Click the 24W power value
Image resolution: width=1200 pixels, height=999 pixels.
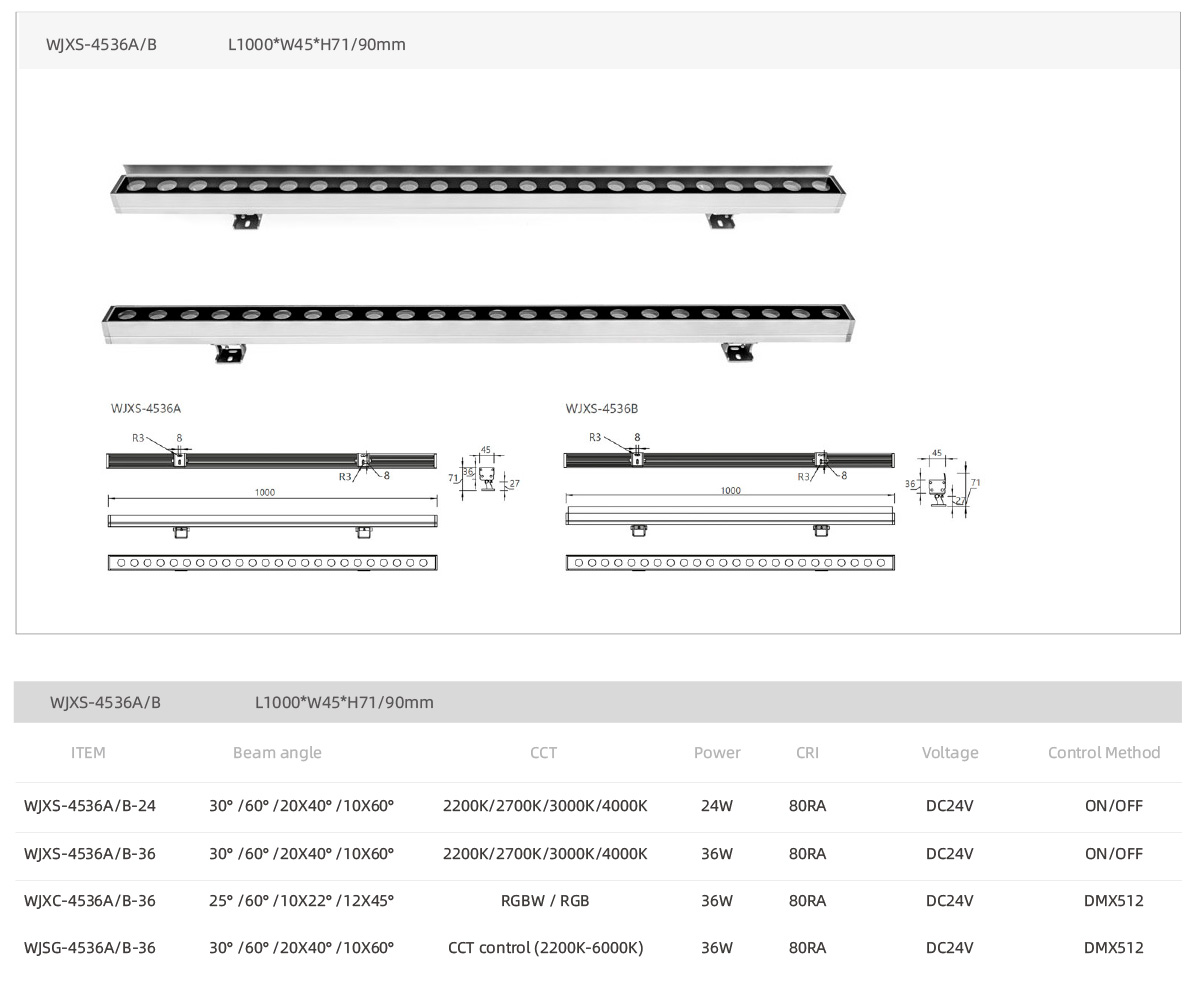coord(717,805)
